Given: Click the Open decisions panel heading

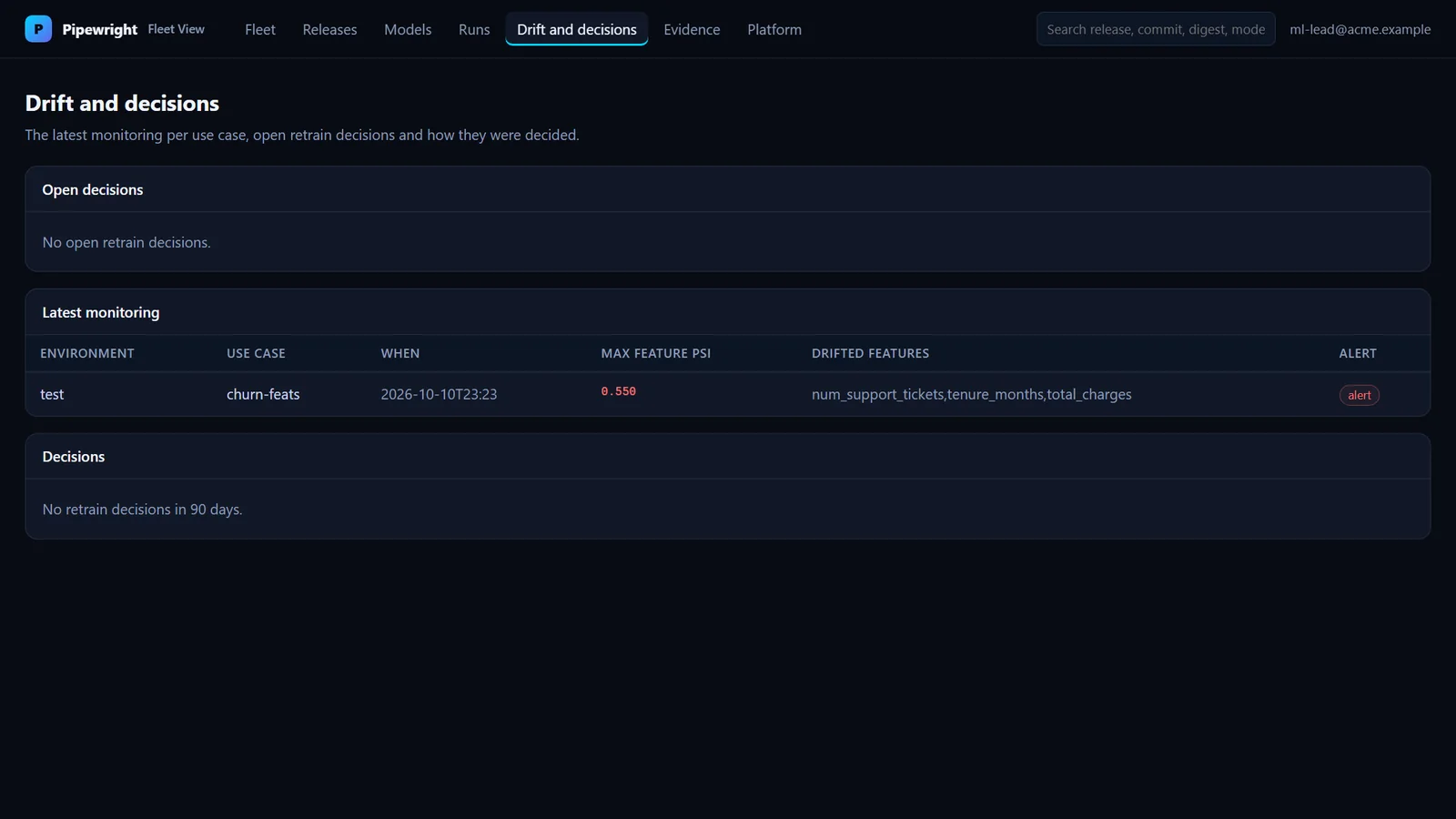Looking at the screenshot, I should 93,189.
